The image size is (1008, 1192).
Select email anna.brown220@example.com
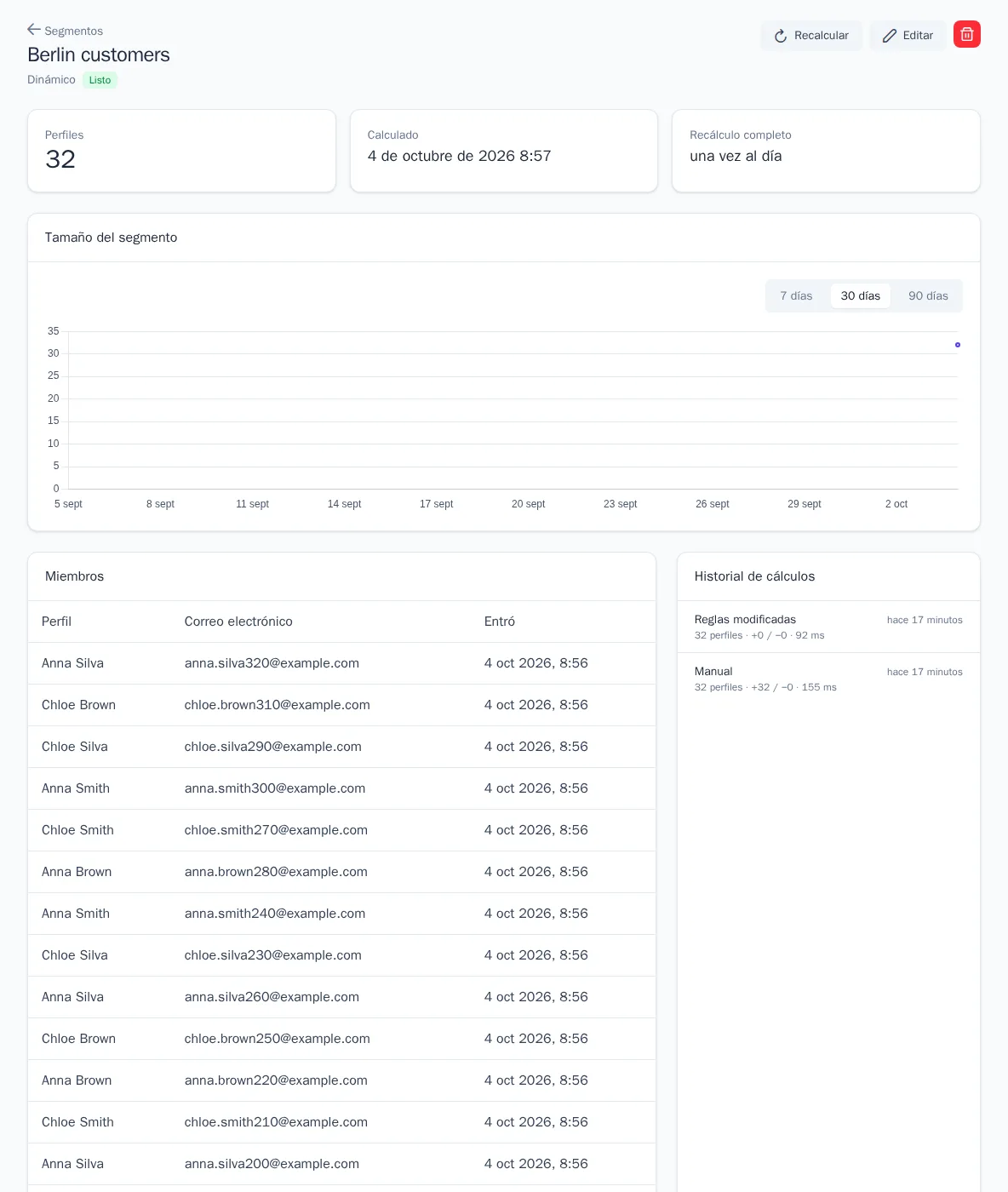coord(276,1080)
